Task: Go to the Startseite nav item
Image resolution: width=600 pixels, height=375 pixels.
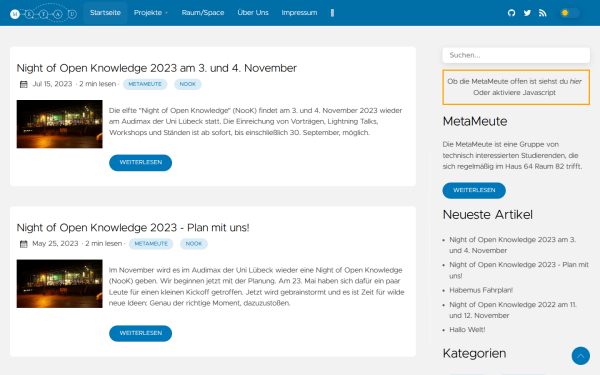Action: click(x=105, y=13)
